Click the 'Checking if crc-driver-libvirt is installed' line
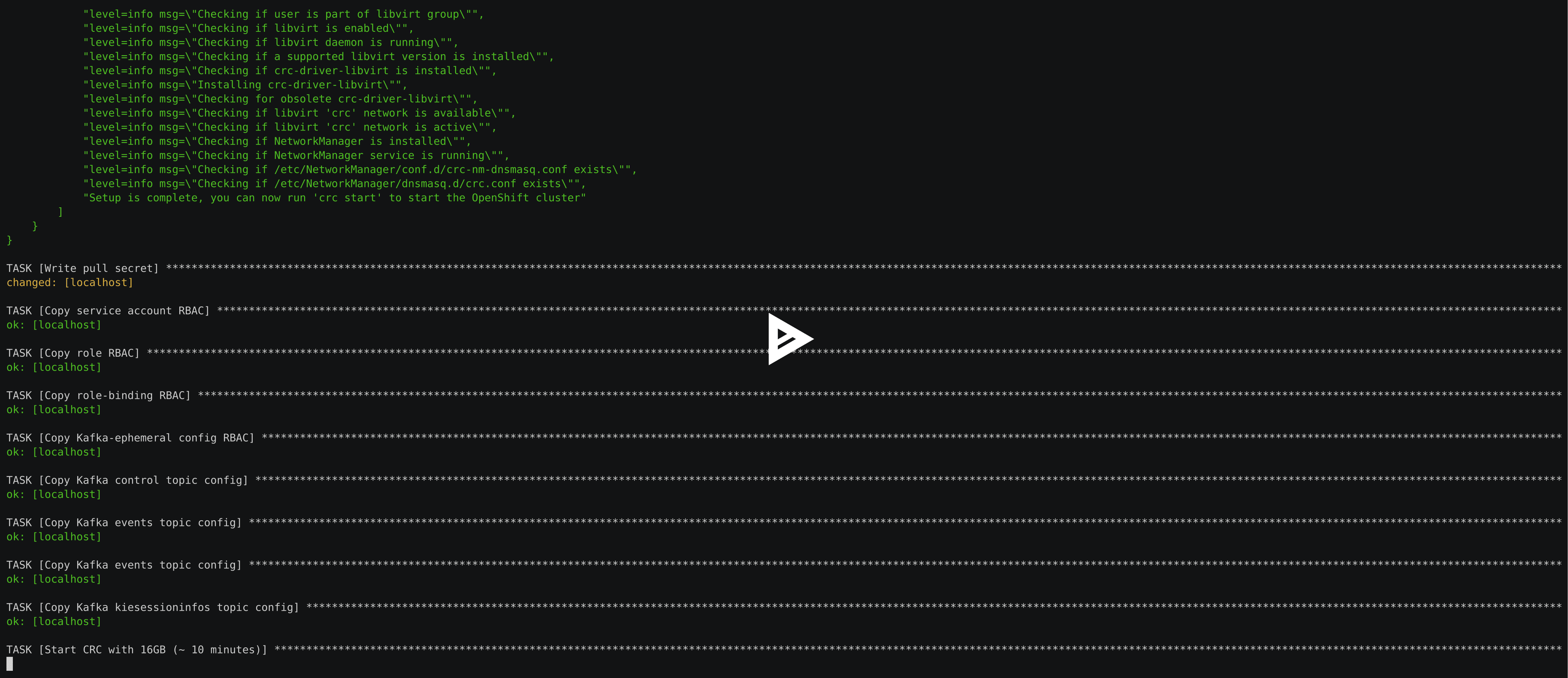1568x678 pixels. tap(290, 71)
